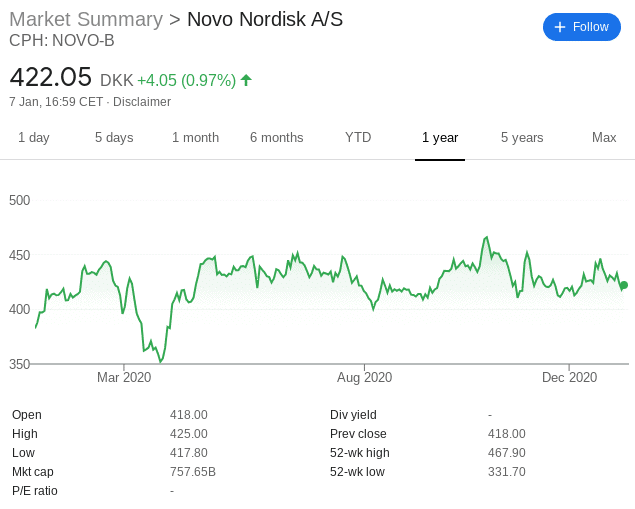Open the Market Summary link

[86, 19]
